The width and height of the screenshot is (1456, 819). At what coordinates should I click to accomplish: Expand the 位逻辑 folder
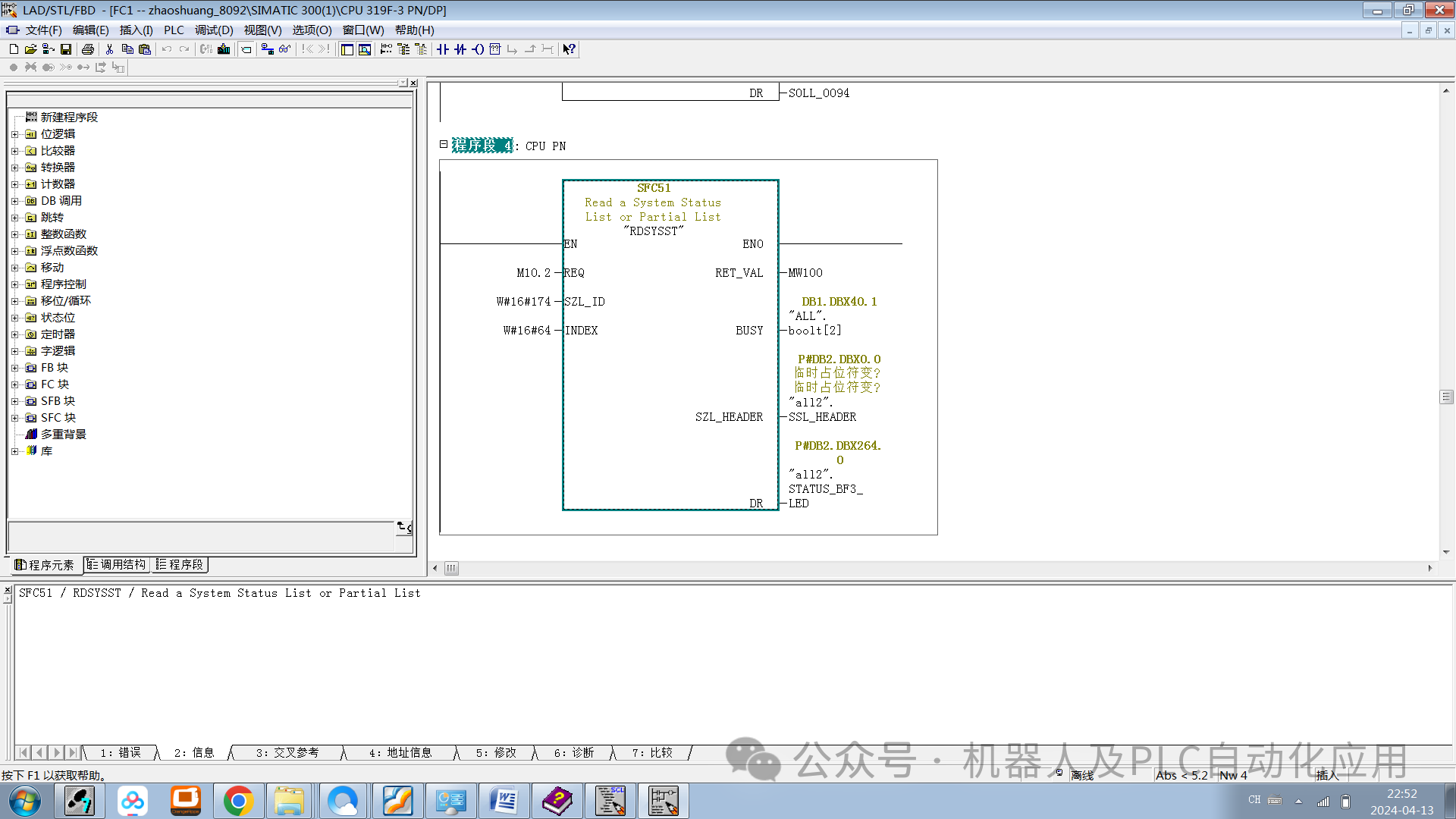14,134
